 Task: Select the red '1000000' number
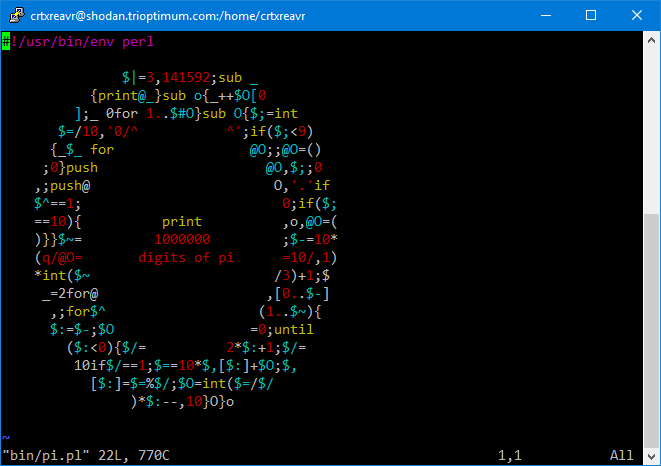pyautogui.click(x=182, y=240)
